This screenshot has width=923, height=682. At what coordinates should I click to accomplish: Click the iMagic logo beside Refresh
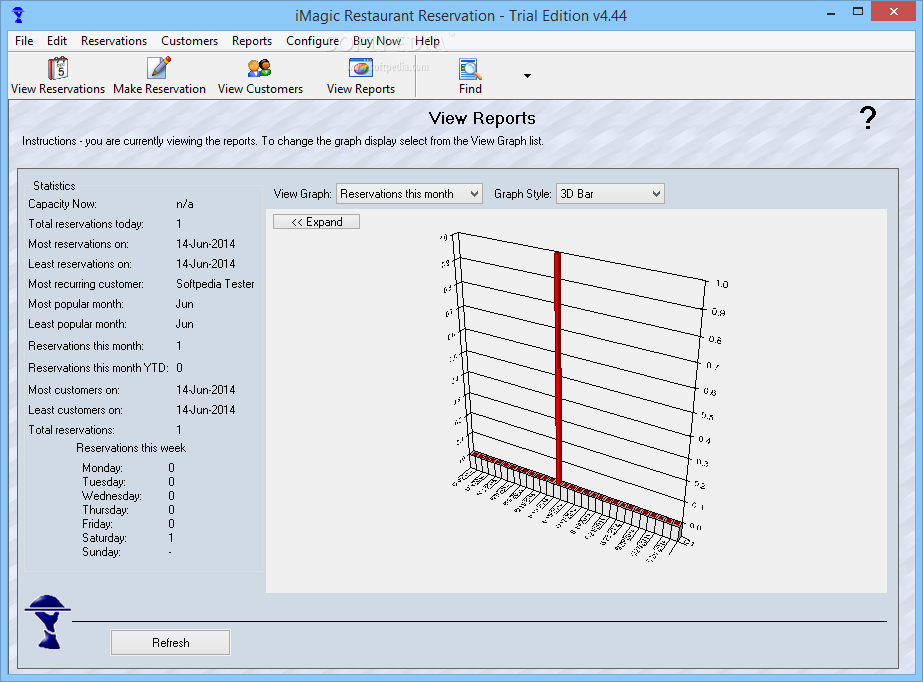coord(48,622)
